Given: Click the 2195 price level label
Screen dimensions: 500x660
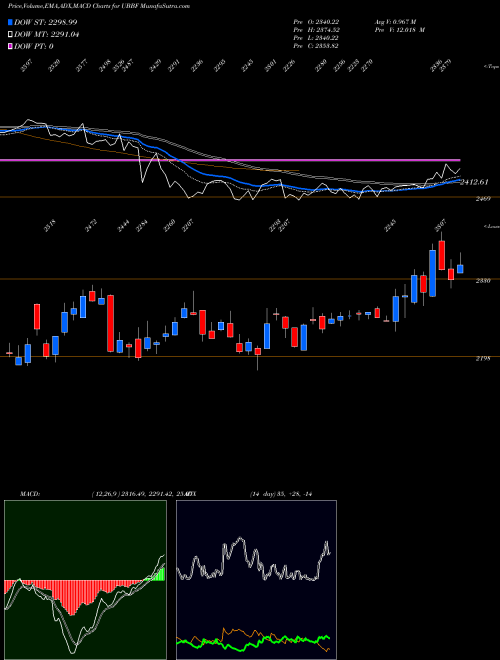Looking at the screenshot, I should click(x=483, y=359).
